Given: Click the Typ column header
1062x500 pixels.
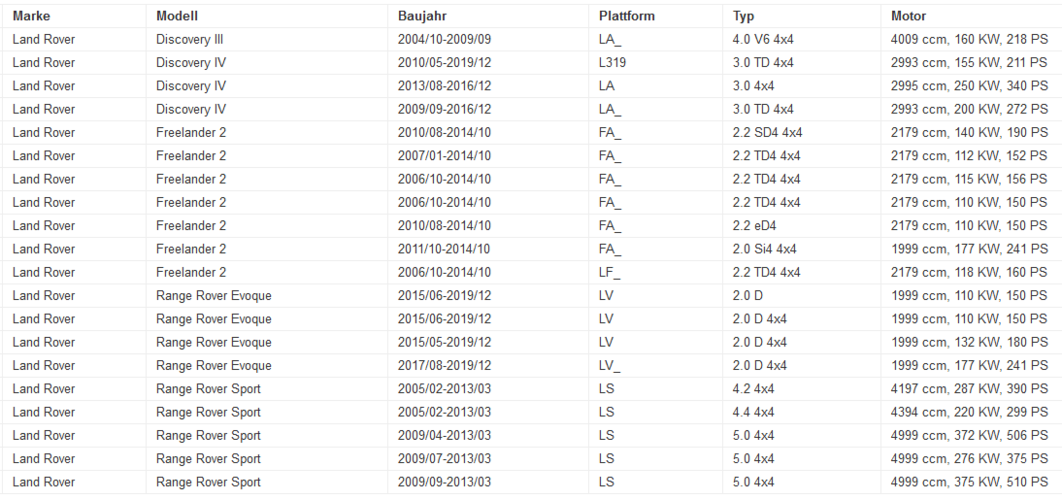Looking at the screenshot, I should coord(743,16).
